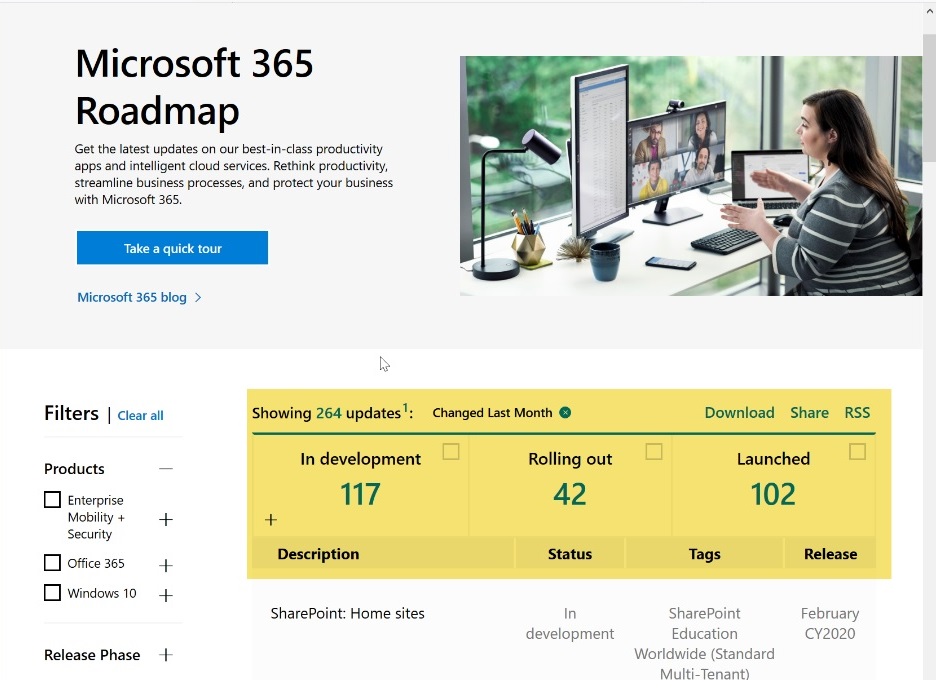Collapse the Products filter section
Viewport: 937px width, 695px height.
[x=166, y=469]
